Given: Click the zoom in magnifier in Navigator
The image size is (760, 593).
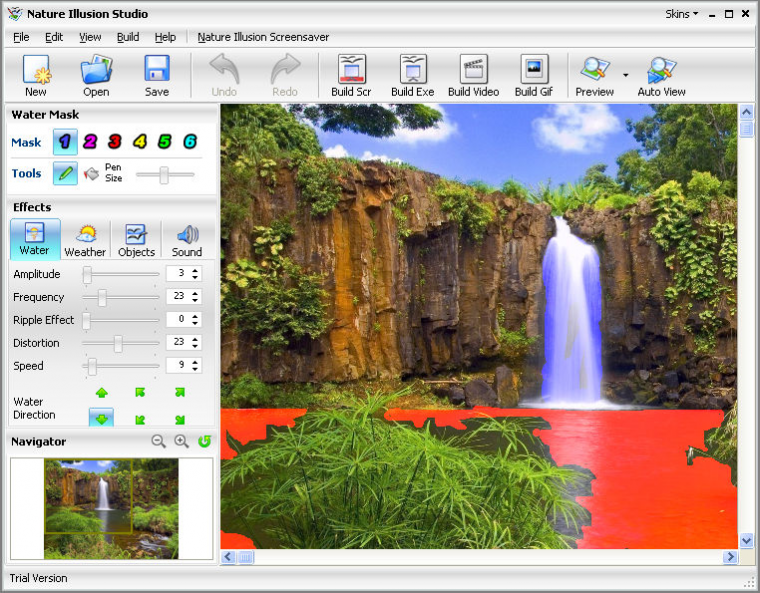Looking at the screenshot, I should pyautogui.click(x=181, y=441).
